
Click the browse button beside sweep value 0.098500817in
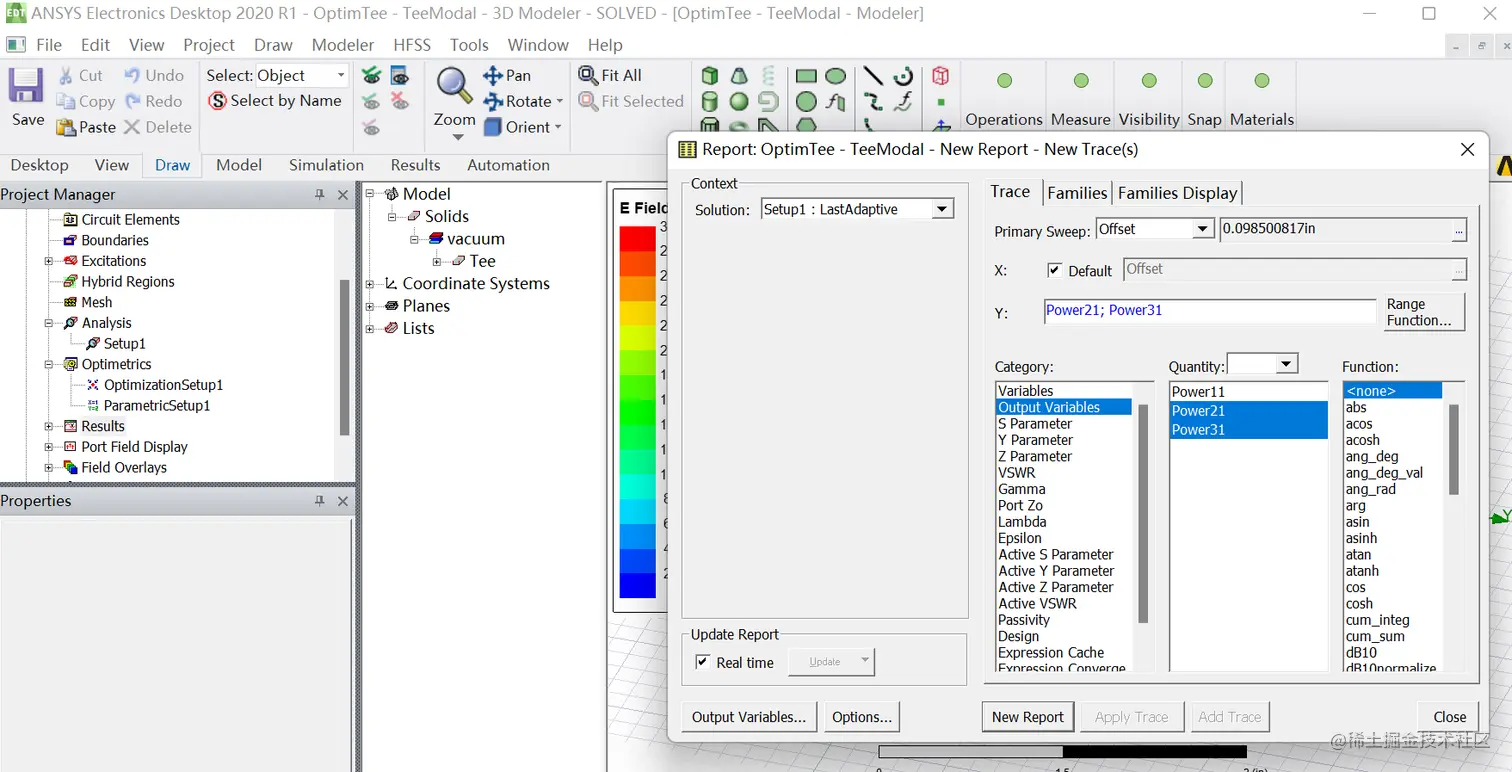[1459, 230]
